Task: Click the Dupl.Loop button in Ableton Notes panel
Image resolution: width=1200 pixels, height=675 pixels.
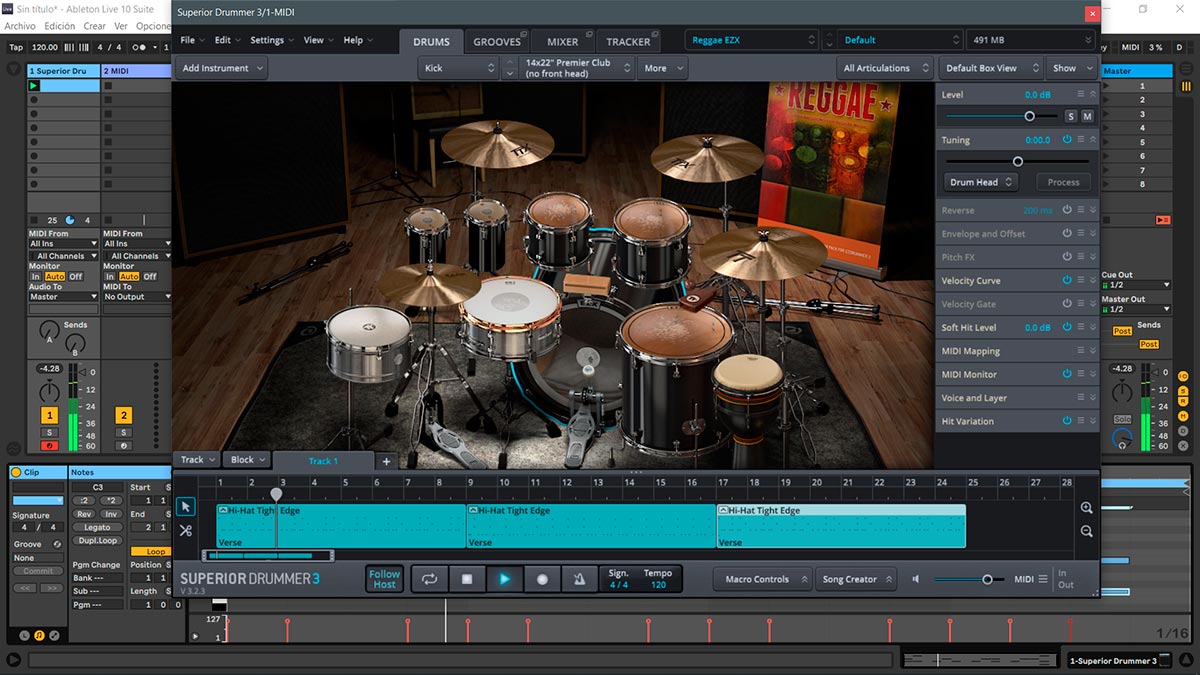Action: (x=97, y=540)
